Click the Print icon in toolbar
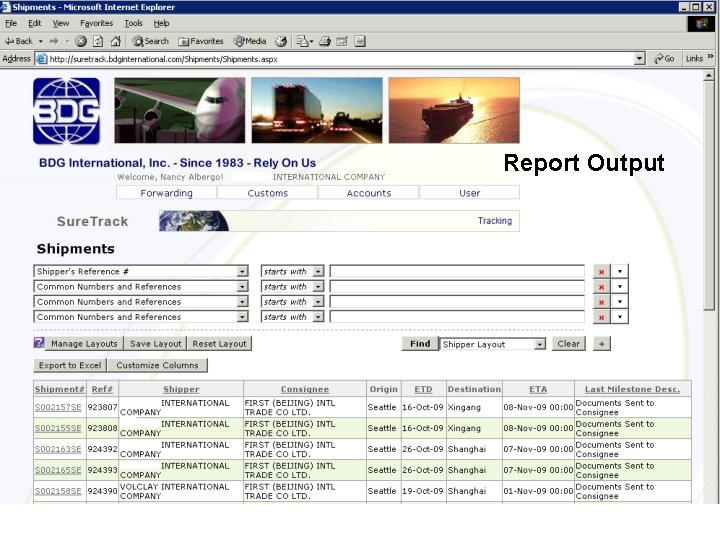720x540 pixels. pyautogui.click(x=325, y=41)
